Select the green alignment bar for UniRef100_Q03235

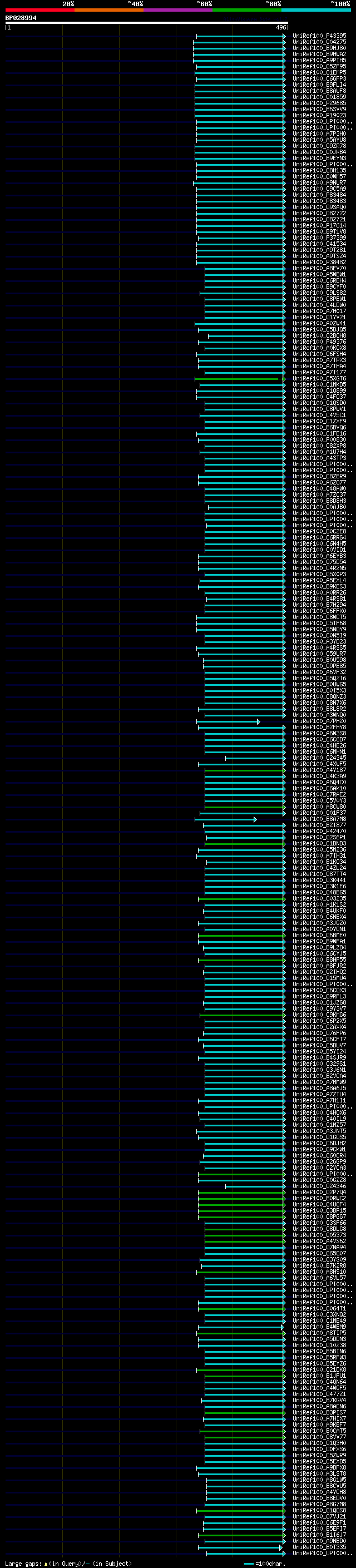[x=241, y=898]
